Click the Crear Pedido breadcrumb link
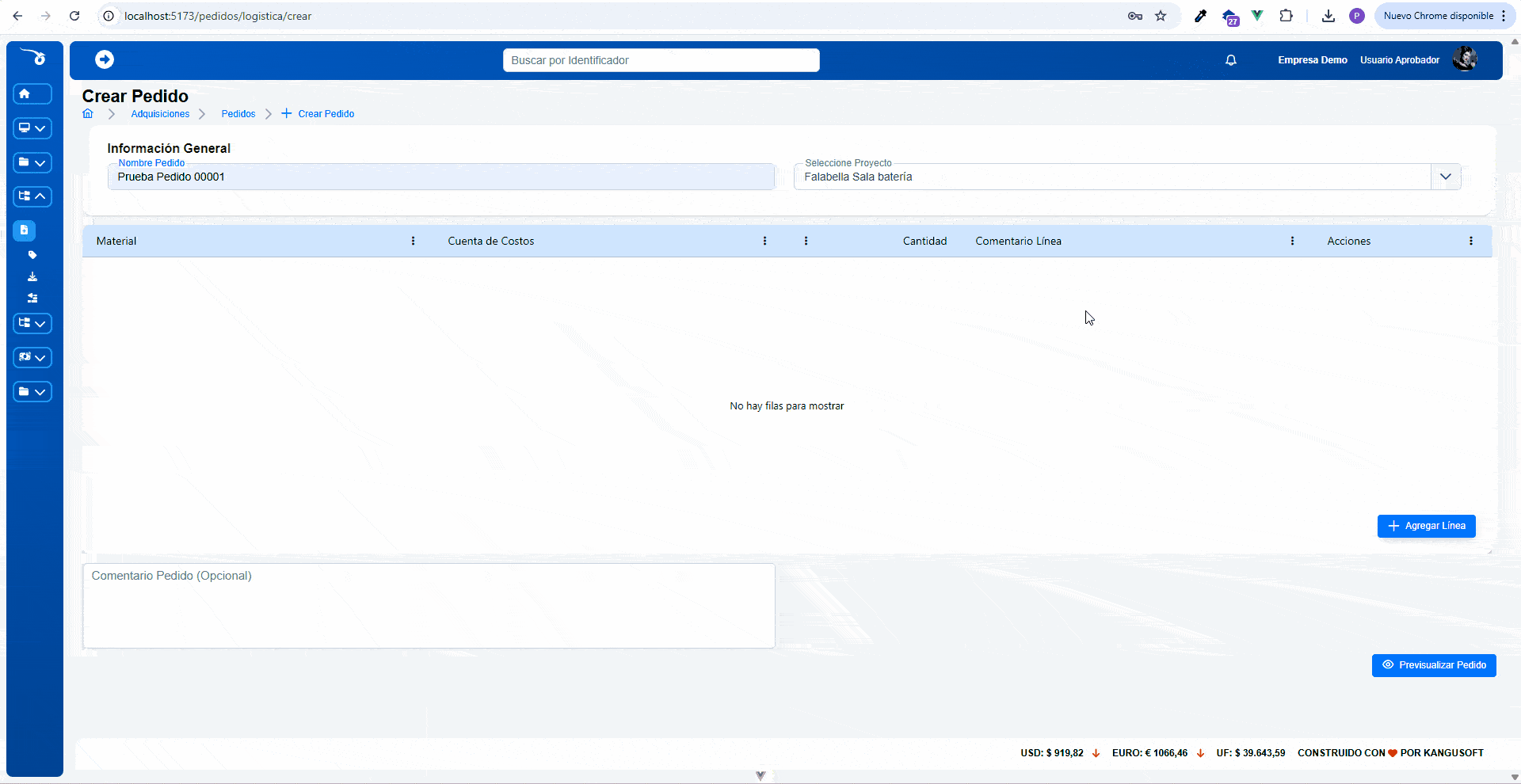The height and width of the screenshot is (784, 1521). point(318,114)
